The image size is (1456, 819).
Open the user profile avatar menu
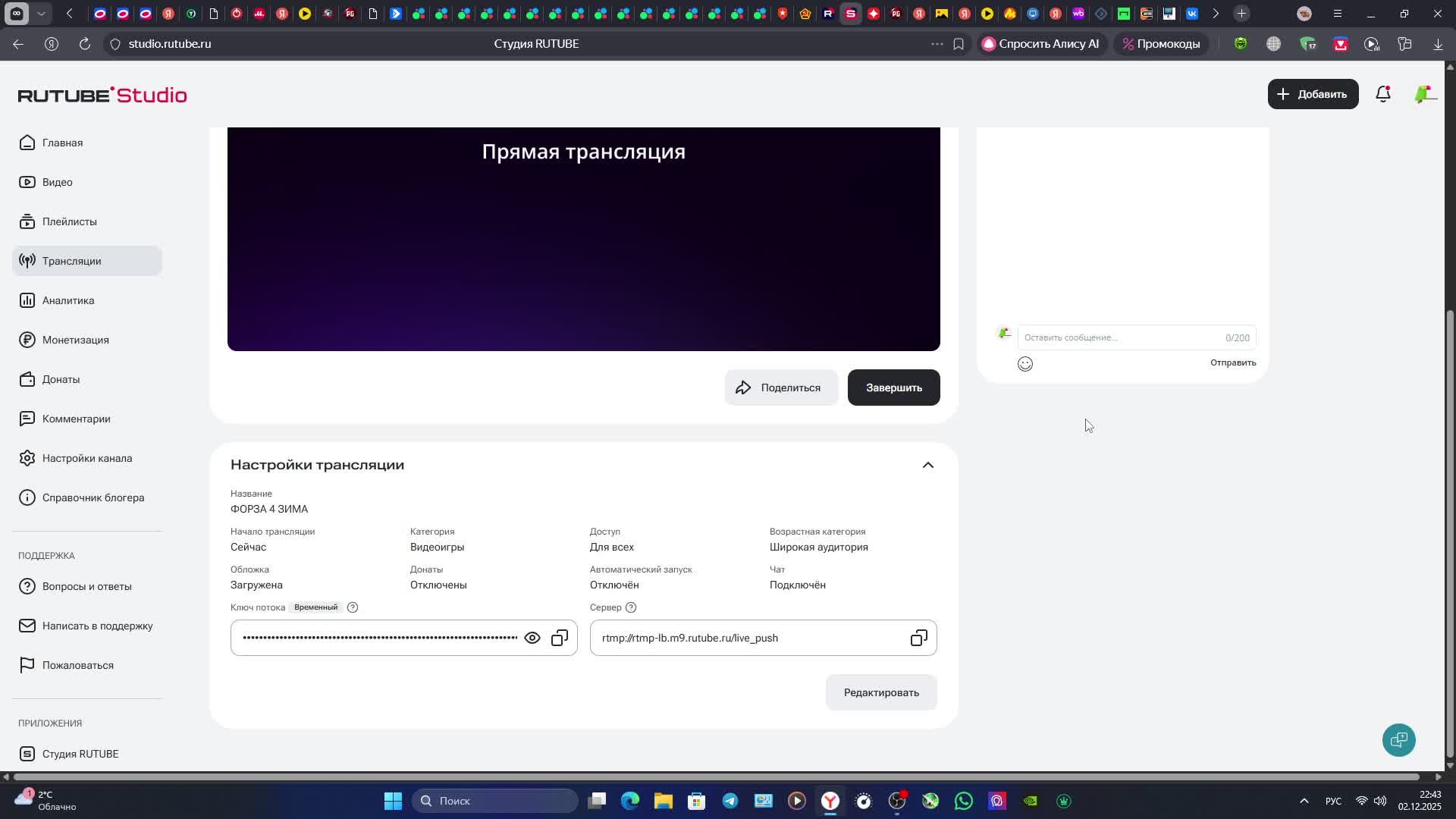tap(1423, 94)
